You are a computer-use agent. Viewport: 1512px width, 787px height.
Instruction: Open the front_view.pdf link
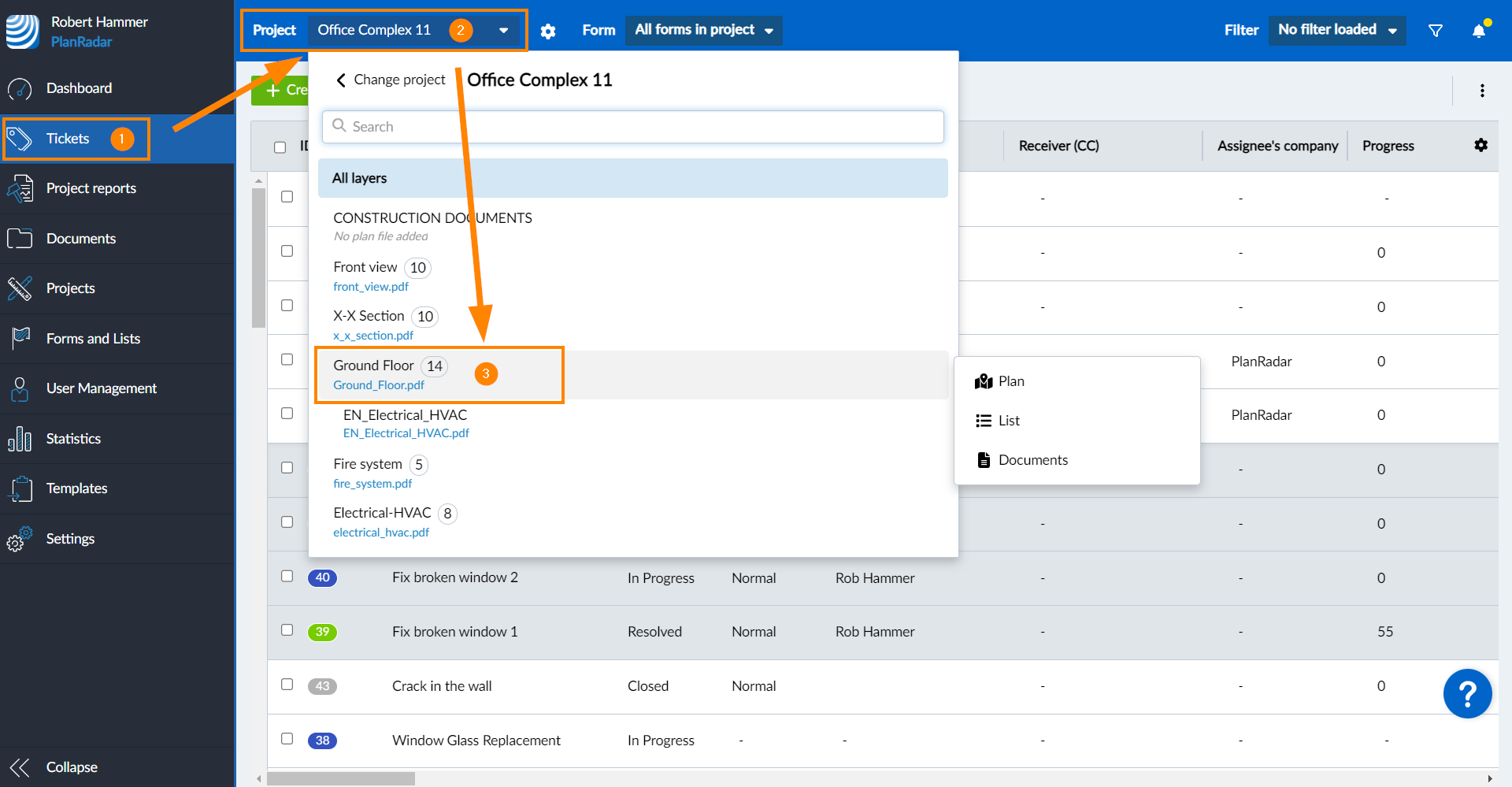tap(371, 287)
